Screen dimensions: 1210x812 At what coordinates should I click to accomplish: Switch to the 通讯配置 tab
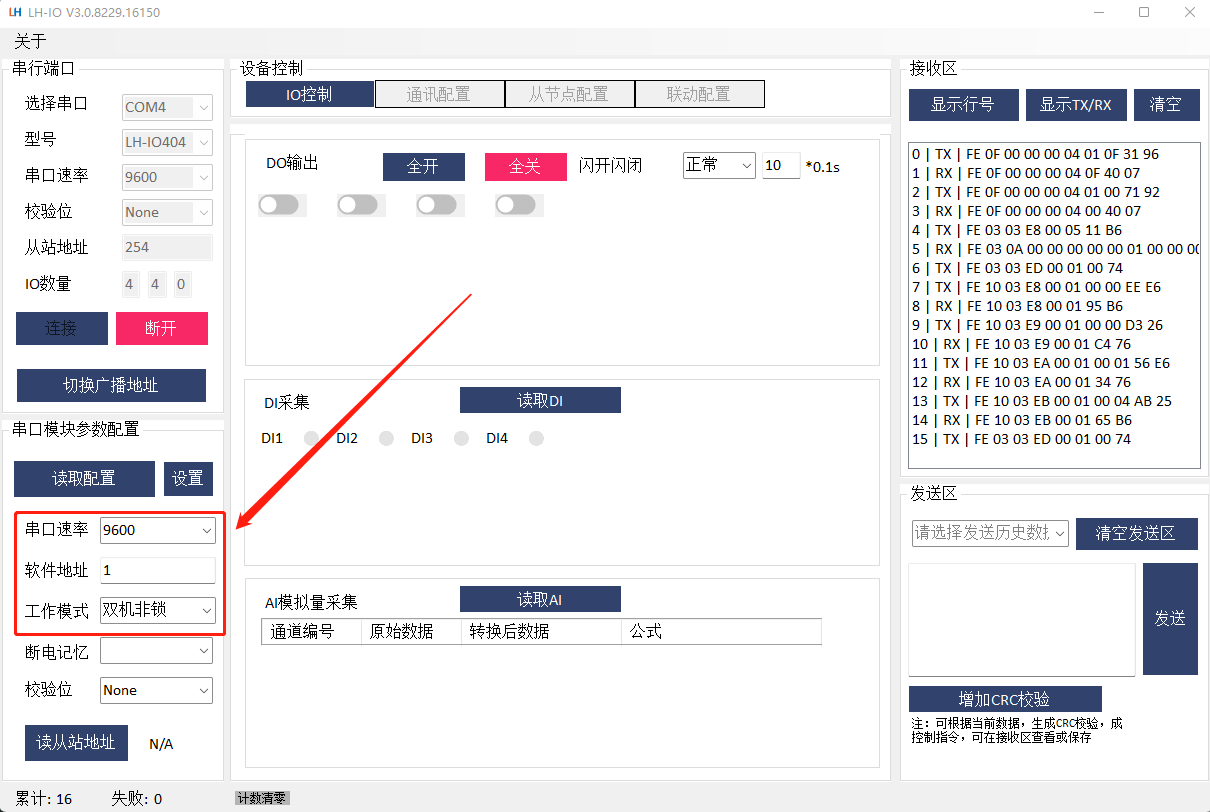click(x=438, y=94)
